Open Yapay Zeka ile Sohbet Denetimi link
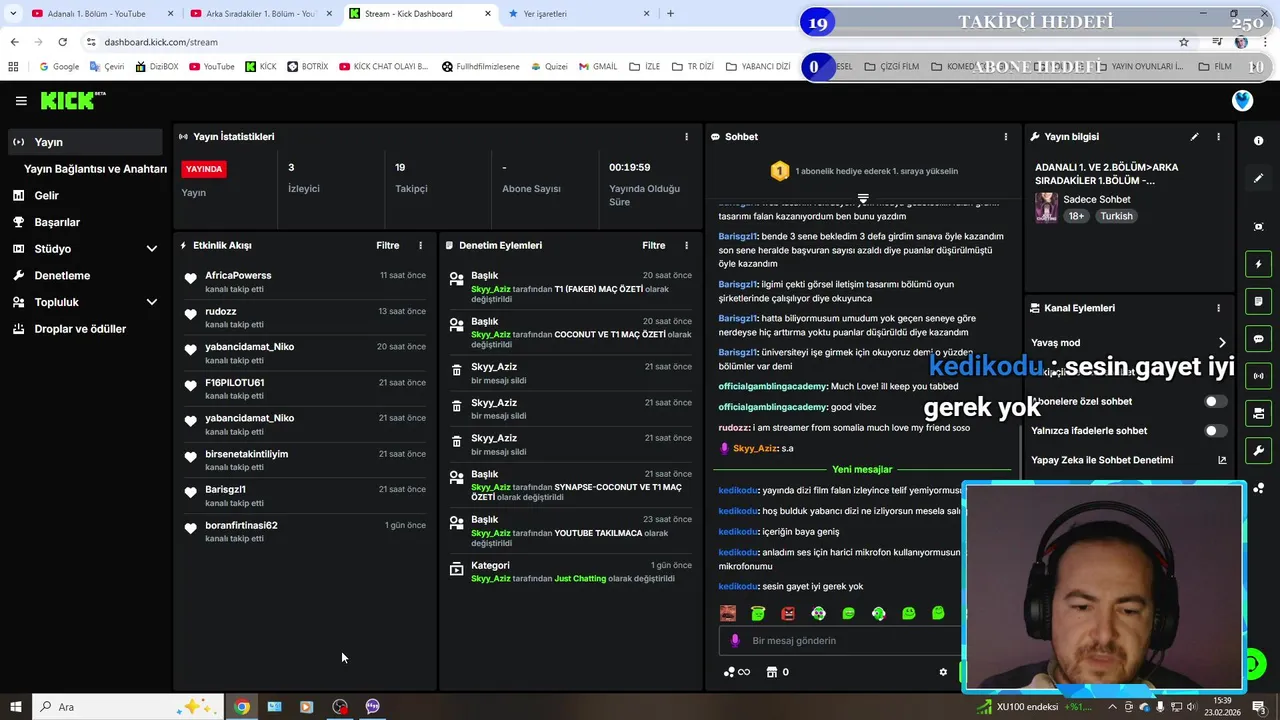1280x720 pixels. pos(1128,460)
